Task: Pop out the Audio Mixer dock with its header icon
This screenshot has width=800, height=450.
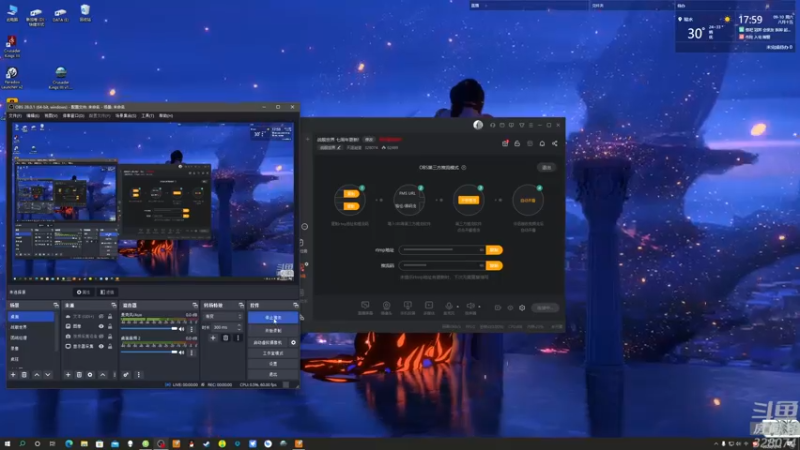Action: coord(194,305)
